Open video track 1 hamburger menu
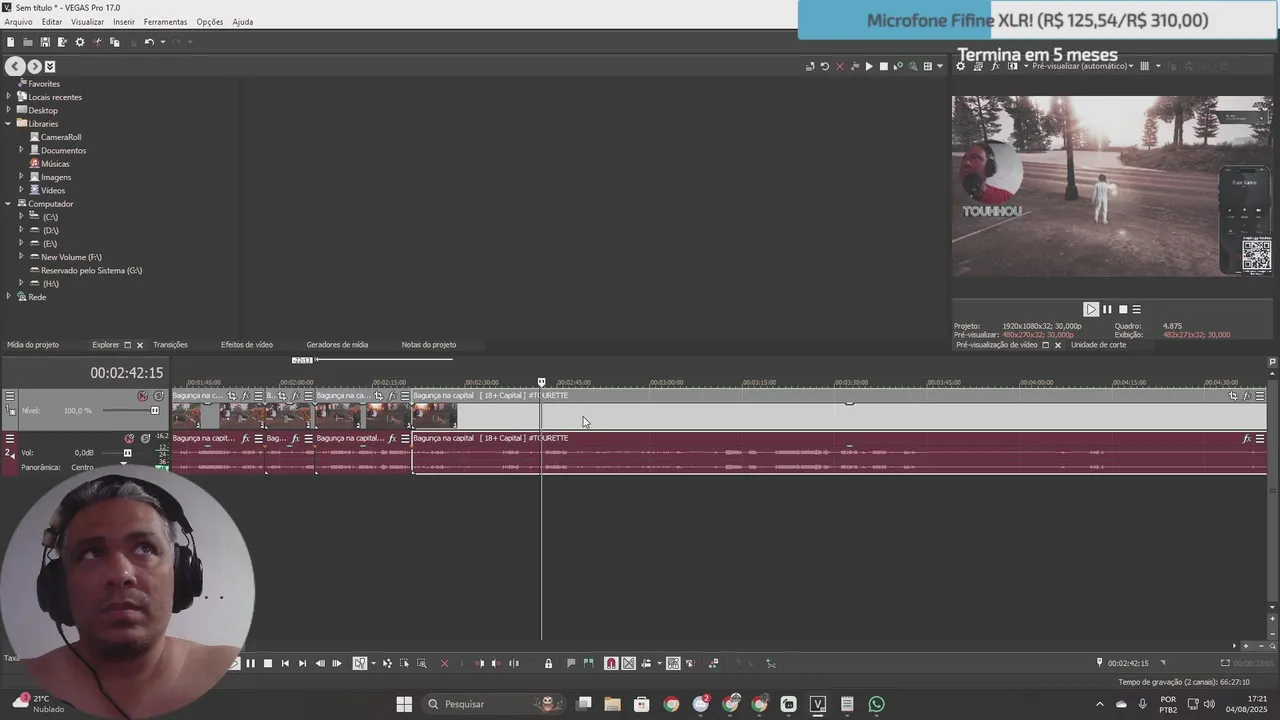The height and width of the screenshot is (720, 1280). click(x=10, y=396)
